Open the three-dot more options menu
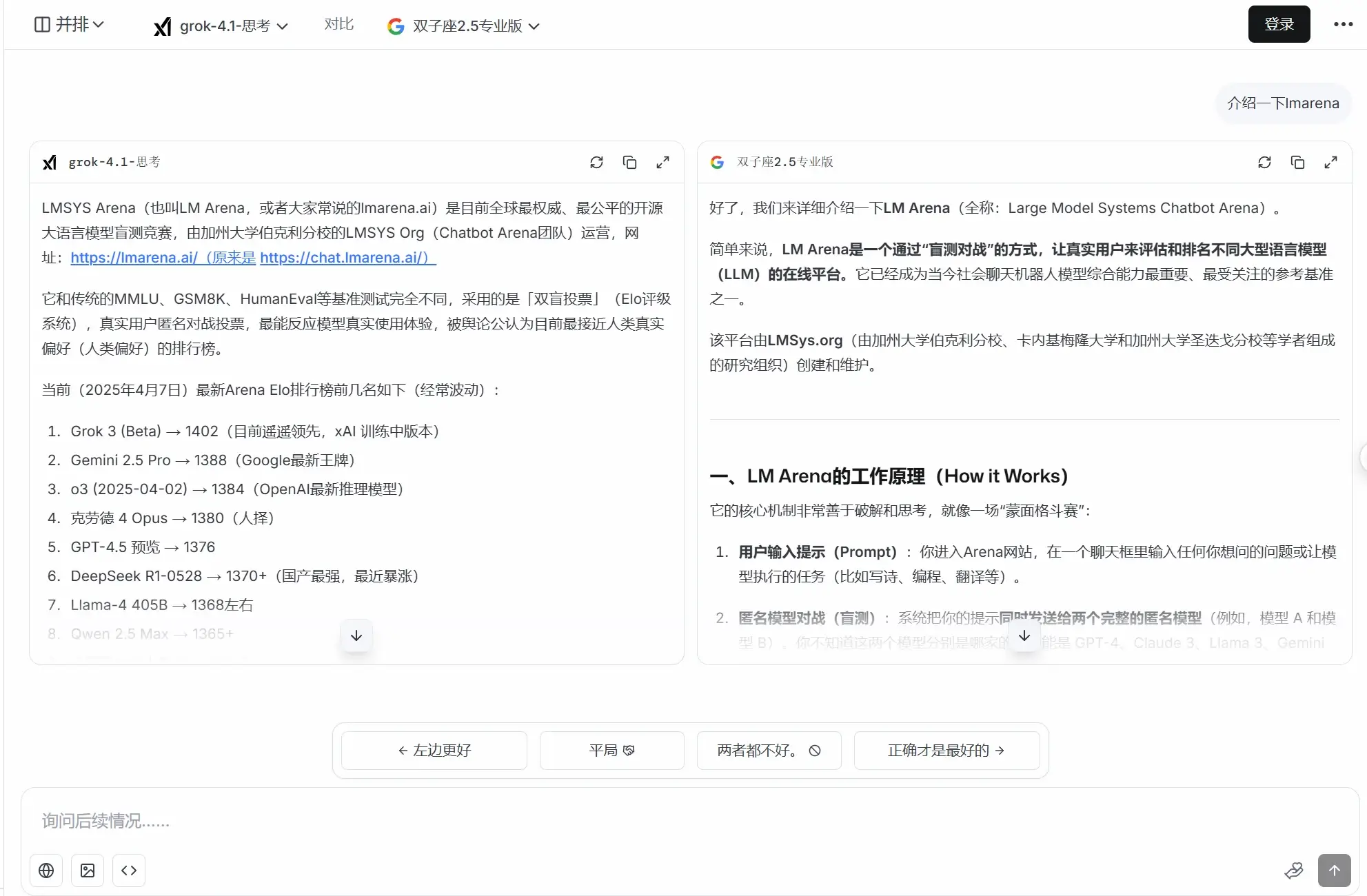Screen dimensions: 1367x896 tap(1343, 24)
